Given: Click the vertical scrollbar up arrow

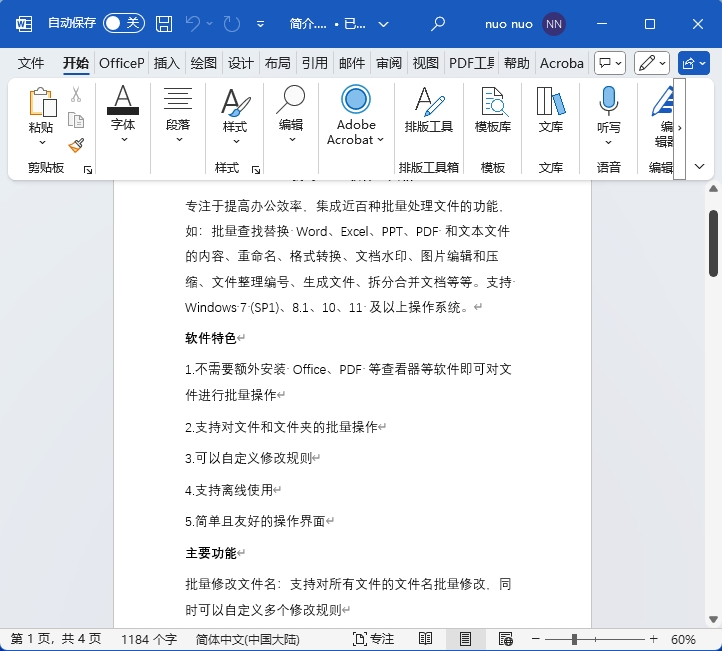Looking at the screenshot, I should 713,189.
